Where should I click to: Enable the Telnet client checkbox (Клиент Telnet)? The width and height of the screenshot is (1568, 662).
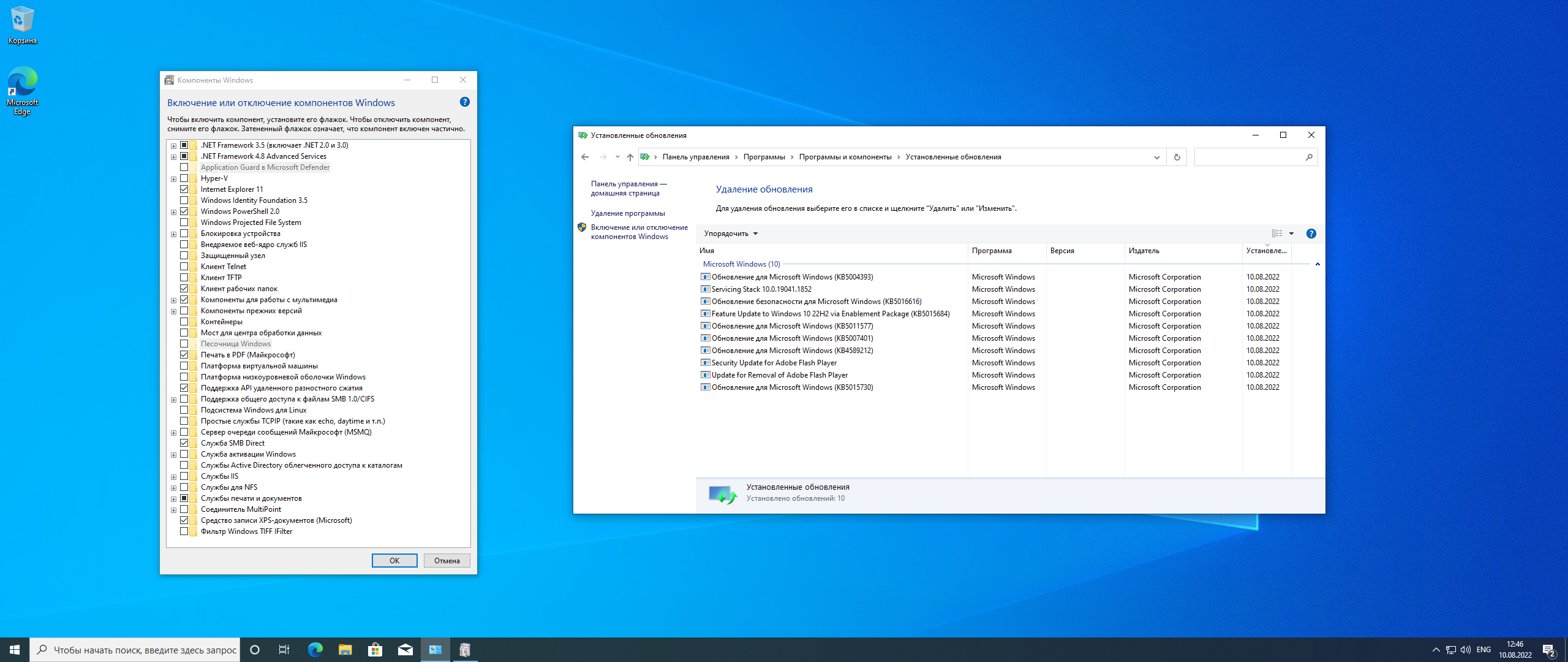tap(184, 267)
